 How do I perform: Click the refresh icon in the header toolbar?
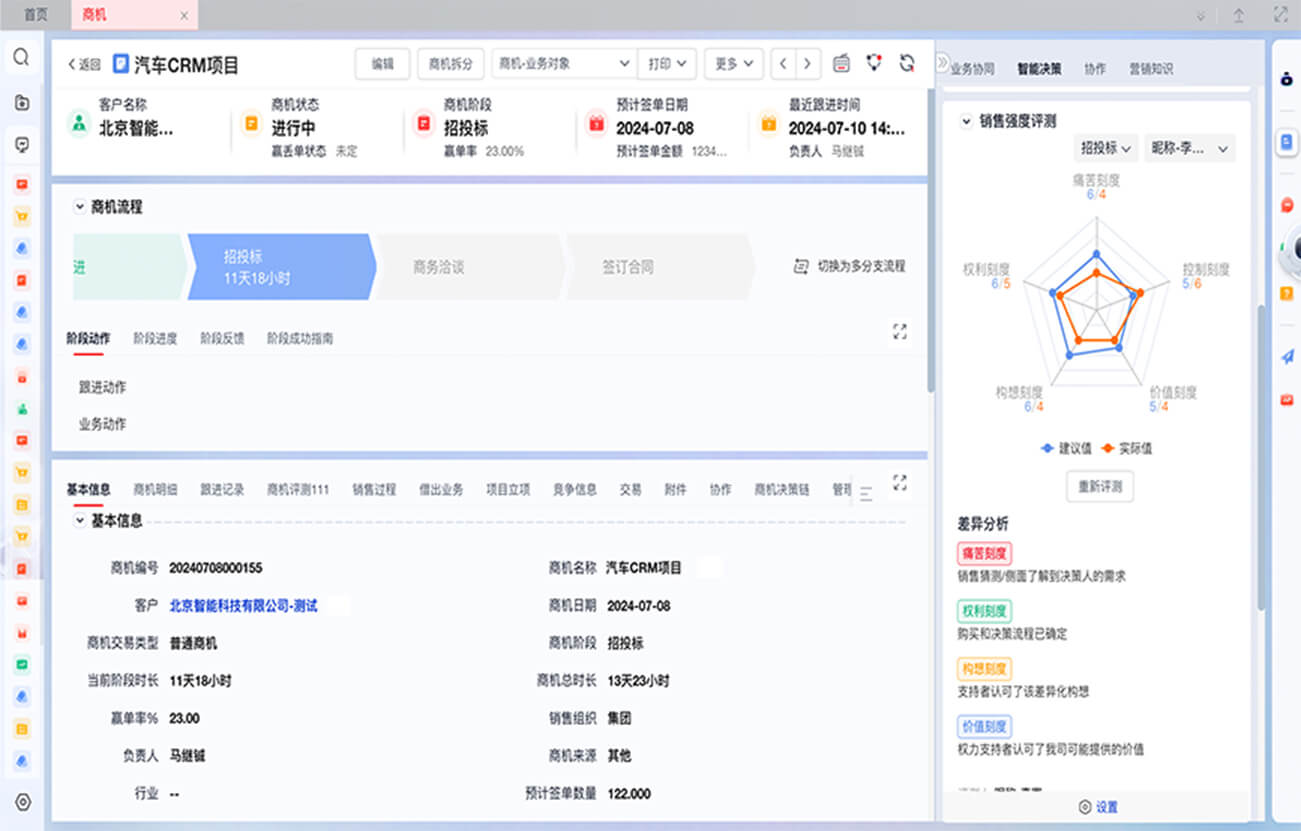click(x=907, y=63)
